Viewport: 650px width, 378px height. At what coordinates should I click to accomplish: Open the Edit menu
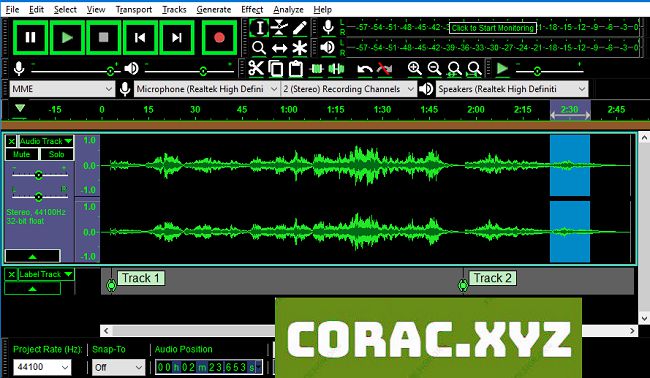pos(36,9)
